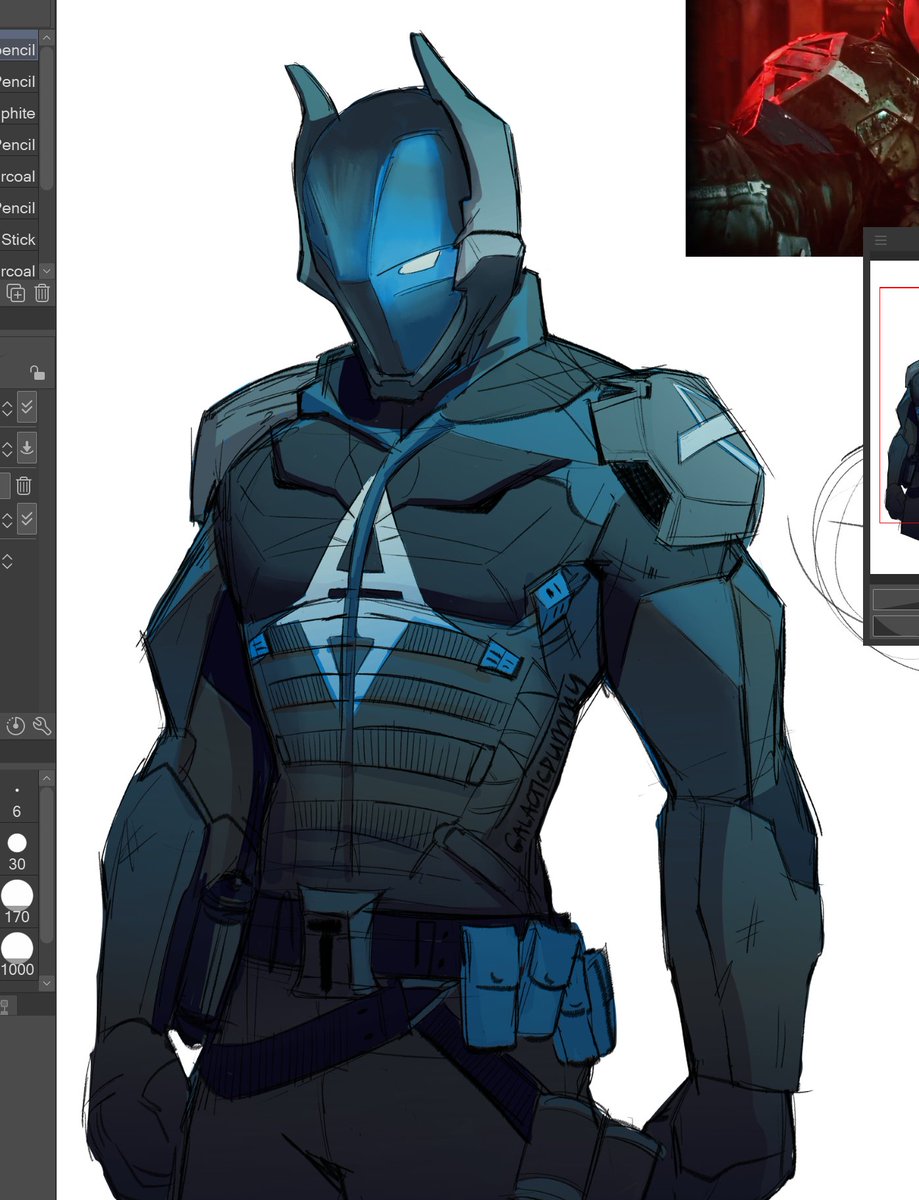Toggle the lock icon in tool property panel
This screenshot has height=1200, width=919.
[x=36, y=373]
